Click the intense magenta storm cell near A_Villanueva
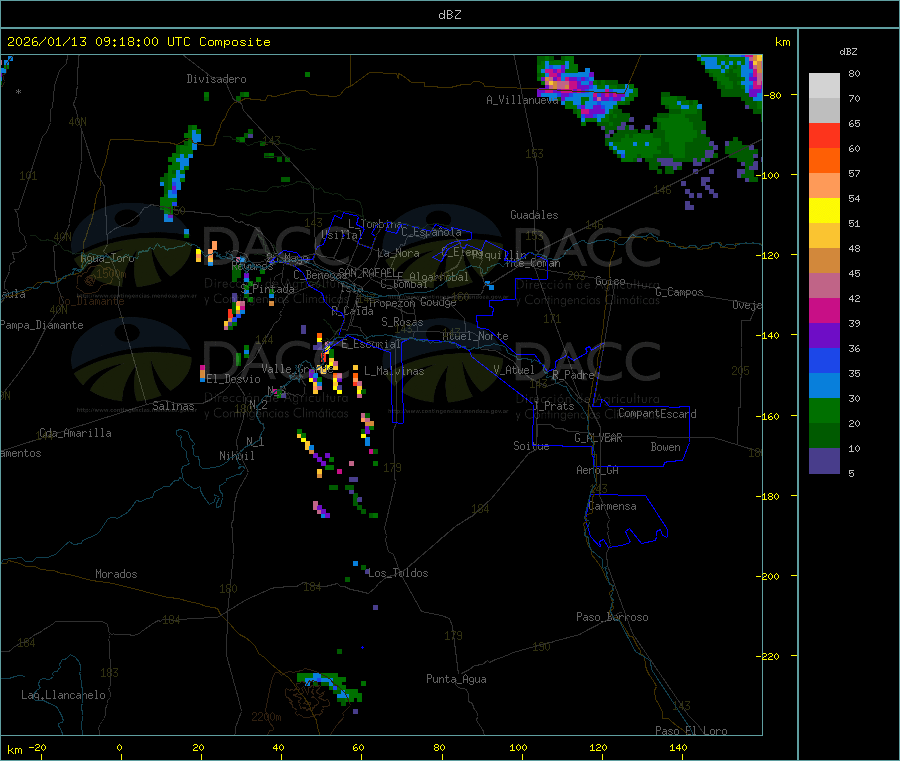The image size is (900, 761). tap(560, 80)
